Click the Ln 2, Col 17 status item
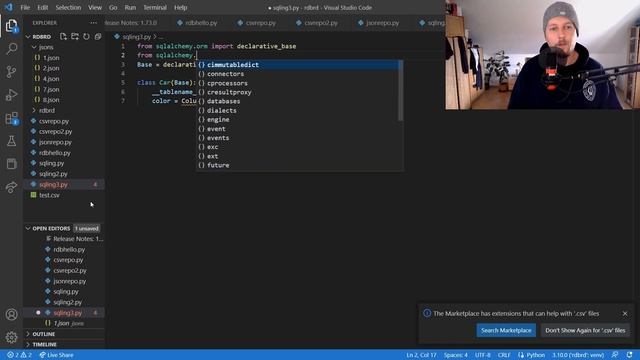 coord(421,355)
